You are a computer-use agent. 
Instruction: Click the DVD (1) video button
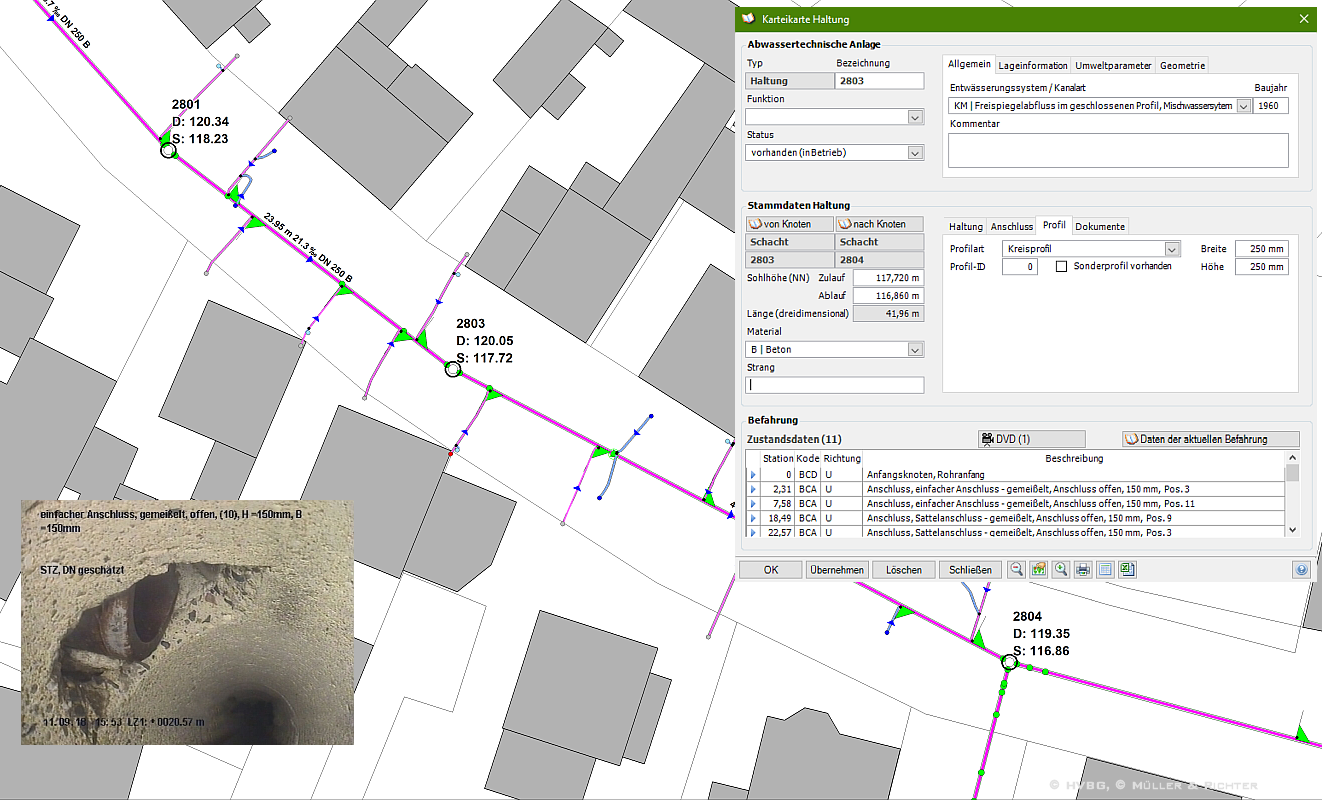[x=1031, y=439]
